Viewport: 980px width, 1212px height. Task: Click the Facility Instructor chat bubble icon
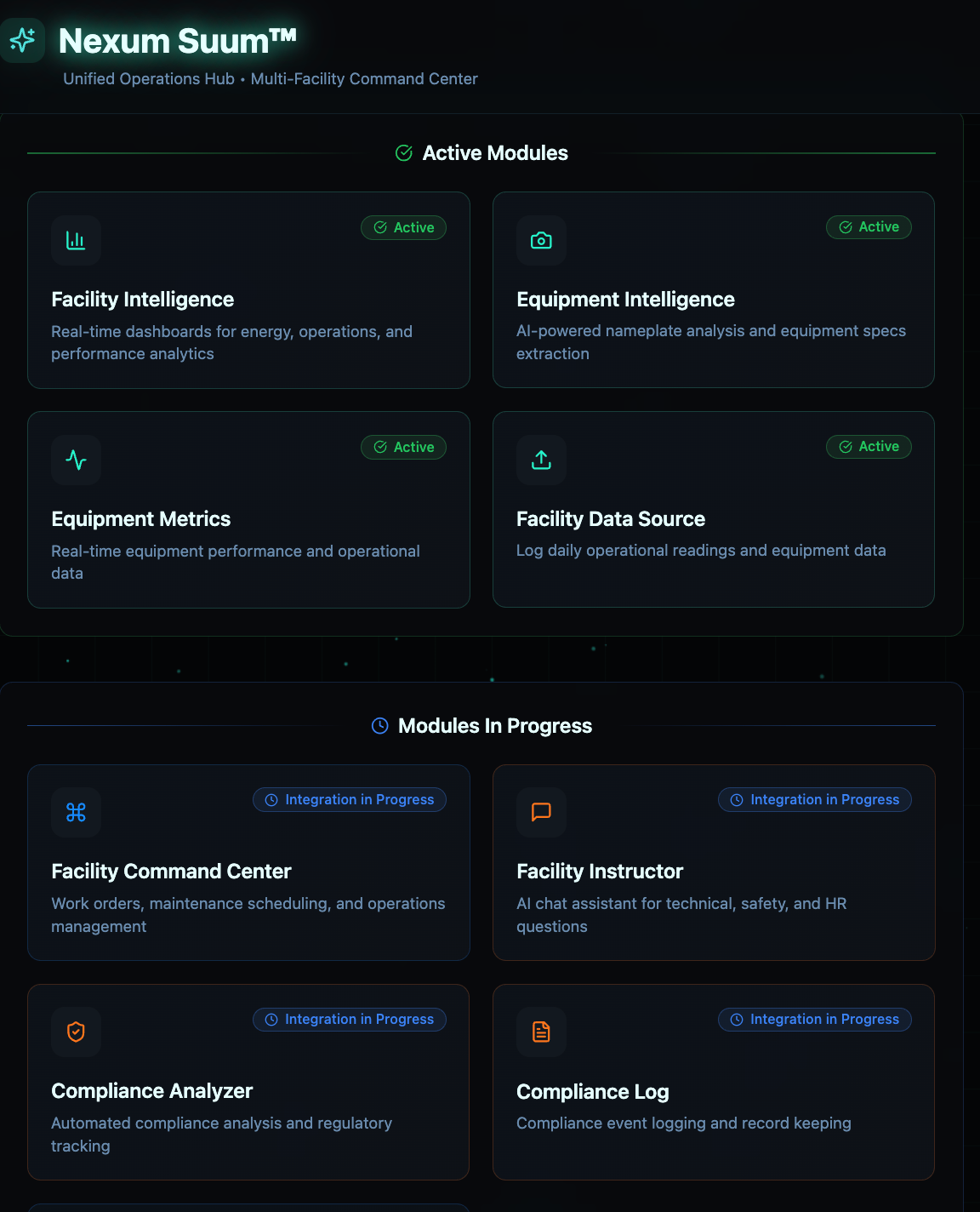click(x=541, y=813)
